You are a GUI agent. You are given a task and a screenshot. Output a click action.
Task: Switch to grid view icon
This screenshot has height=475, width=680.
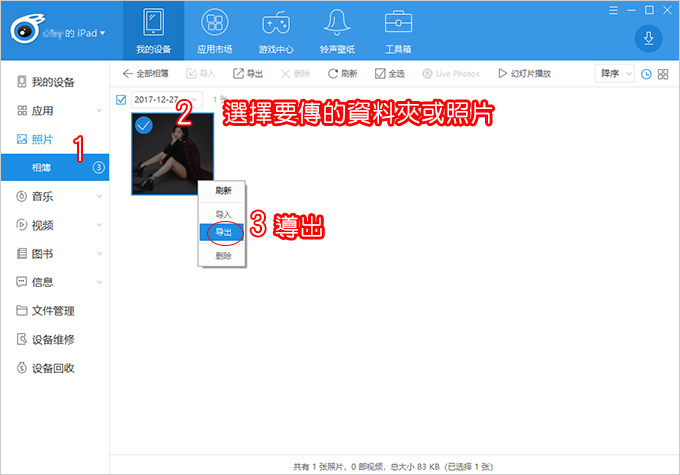(663, 74)
